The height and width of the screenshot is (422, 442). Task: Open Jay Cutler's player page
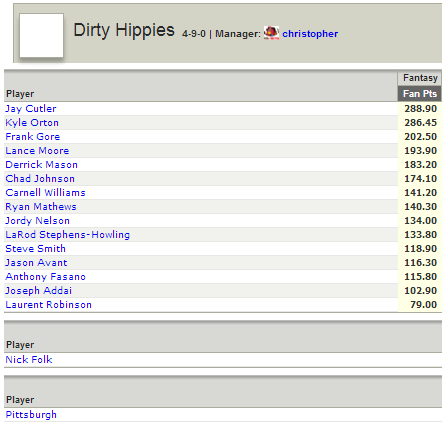pyautogui.click(x=31, y=109)
